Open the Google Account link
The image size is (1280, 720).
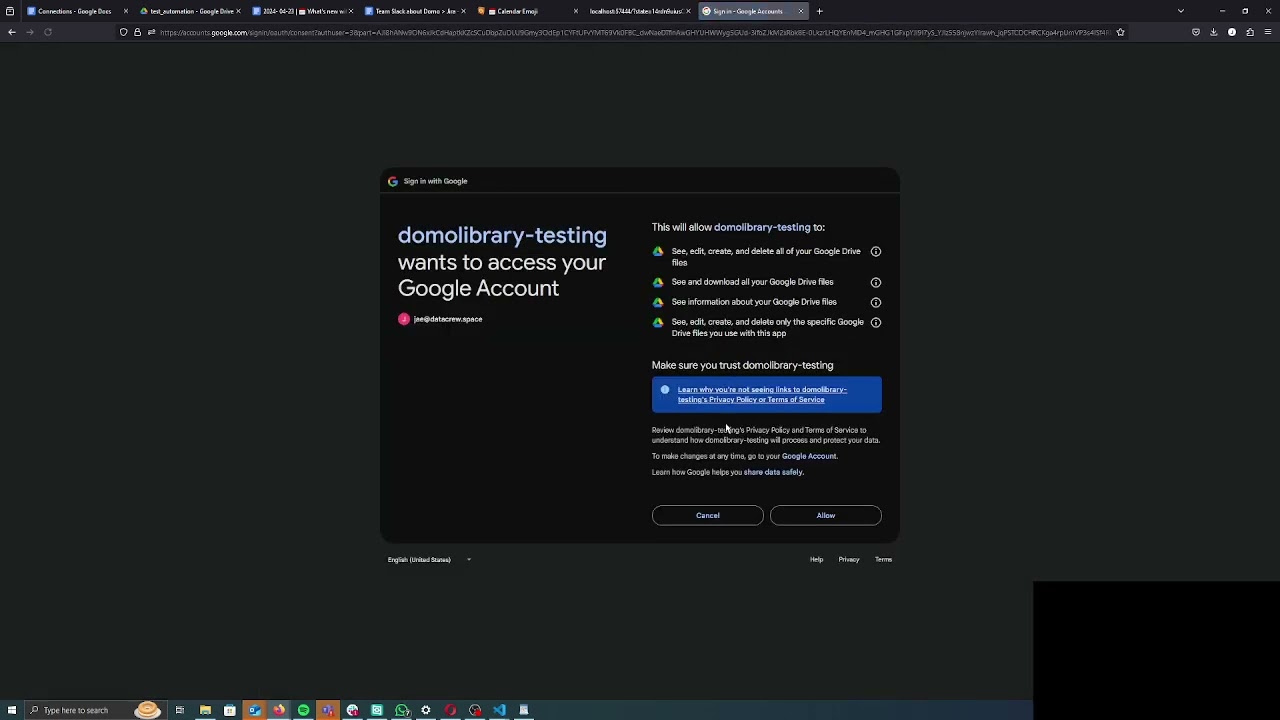pyautogui.click(x=809, y=456)
